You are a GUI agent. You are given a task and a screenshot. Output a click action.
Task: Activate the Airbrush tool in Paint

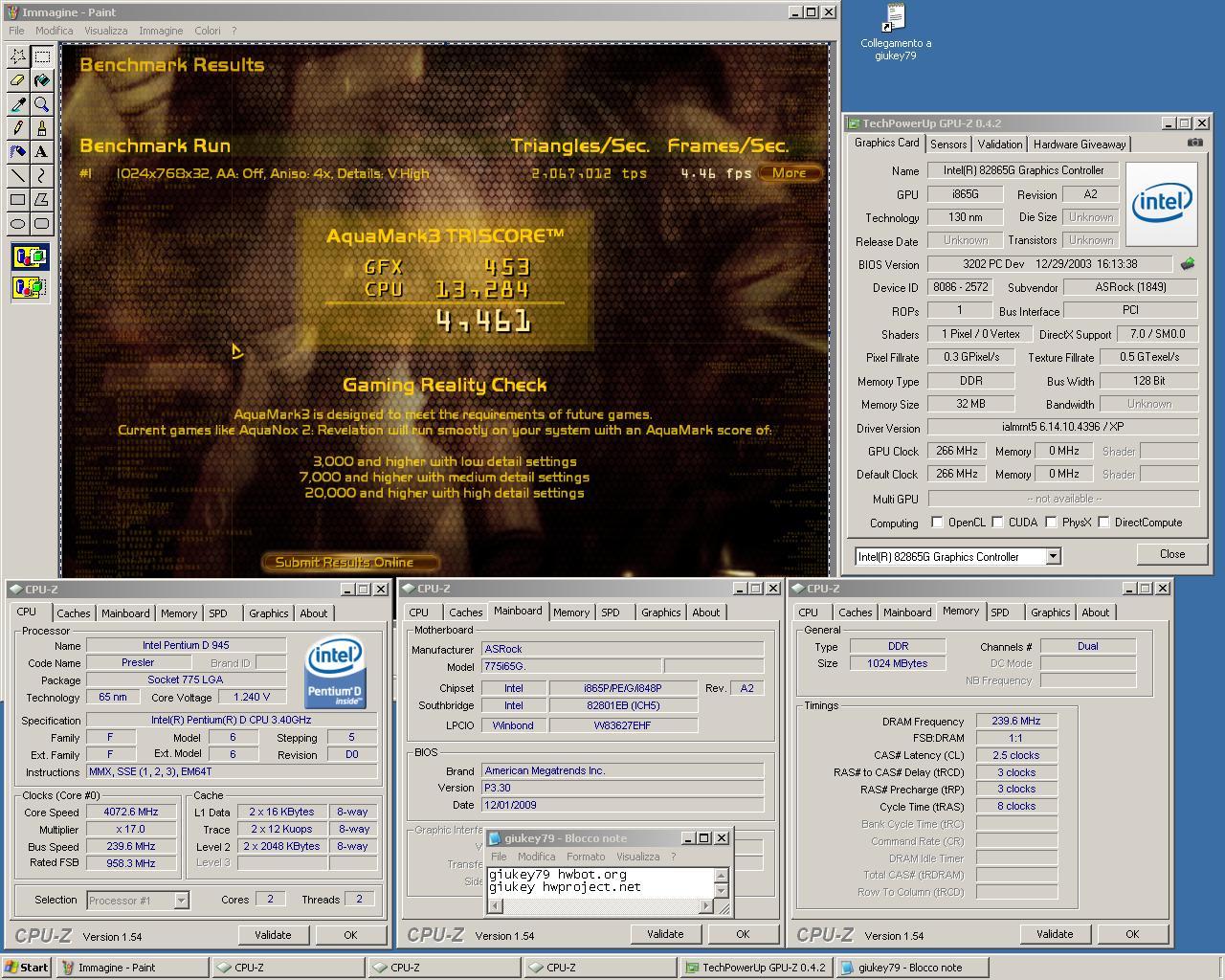click(18, 152)
